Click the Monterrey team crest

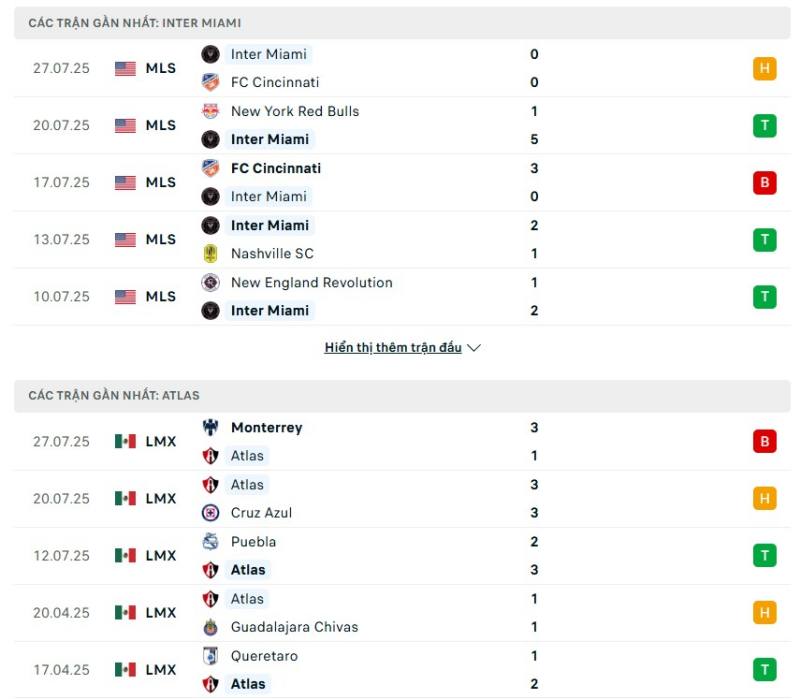coord(210,428)
